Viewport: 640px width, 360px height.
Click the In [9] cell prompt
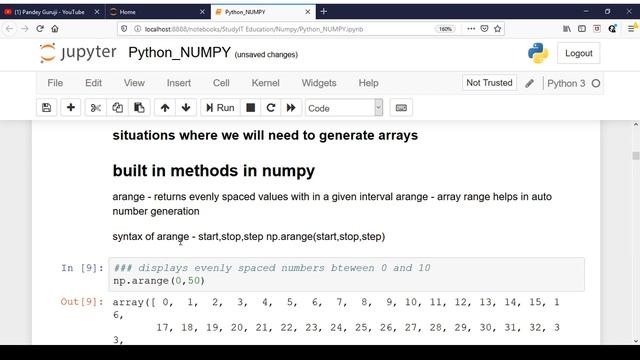82,268
